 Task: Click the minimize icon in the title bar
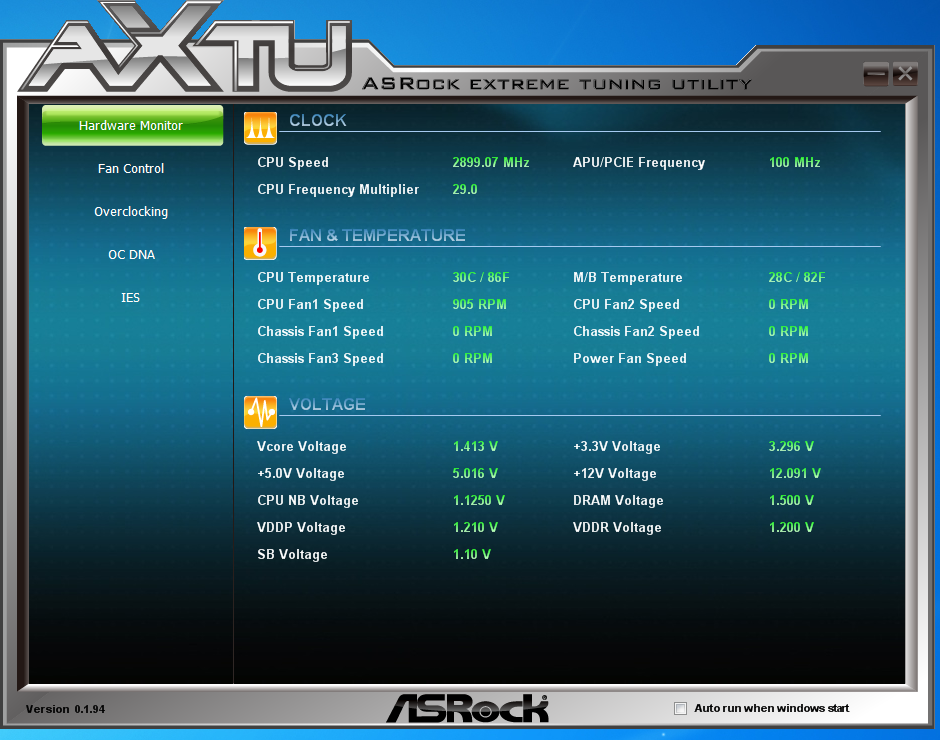pos(874,73)
